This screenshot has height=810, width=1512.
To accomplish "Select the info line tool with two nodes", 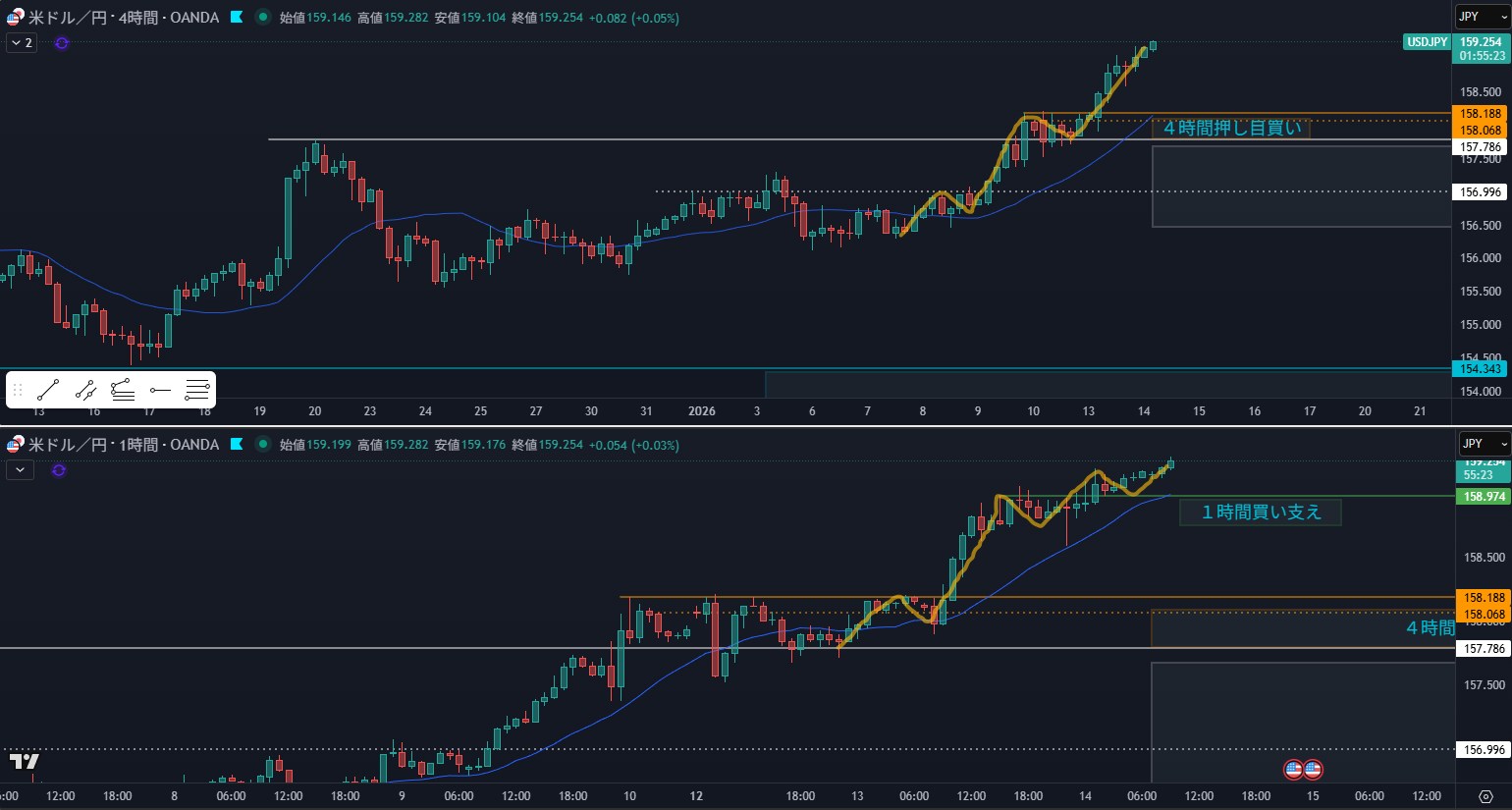I will click(x=85, y=390).
